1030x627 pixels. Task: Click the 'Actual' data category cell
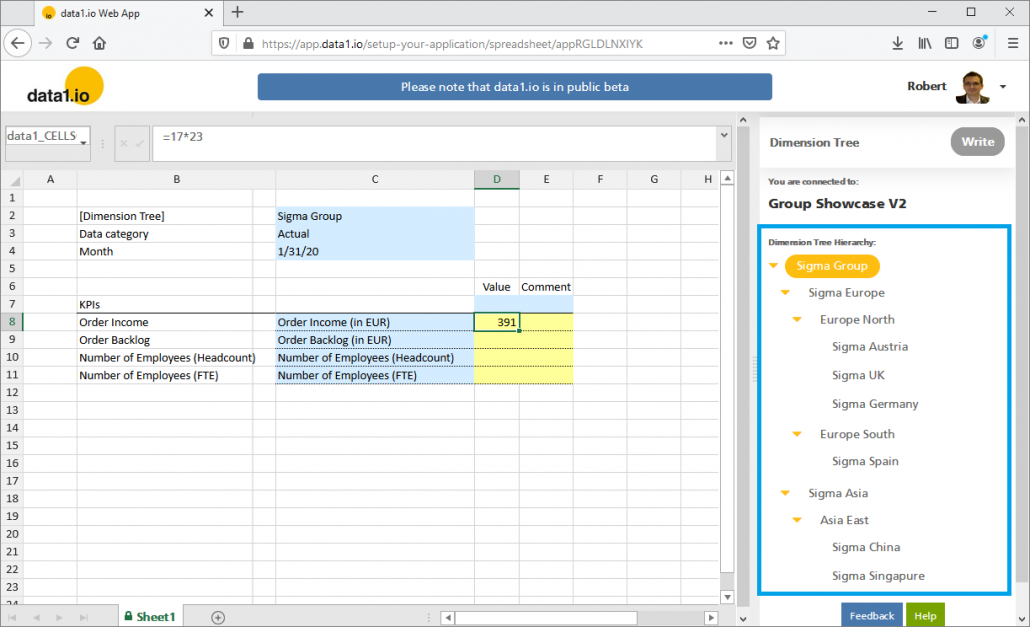[374, 234]
